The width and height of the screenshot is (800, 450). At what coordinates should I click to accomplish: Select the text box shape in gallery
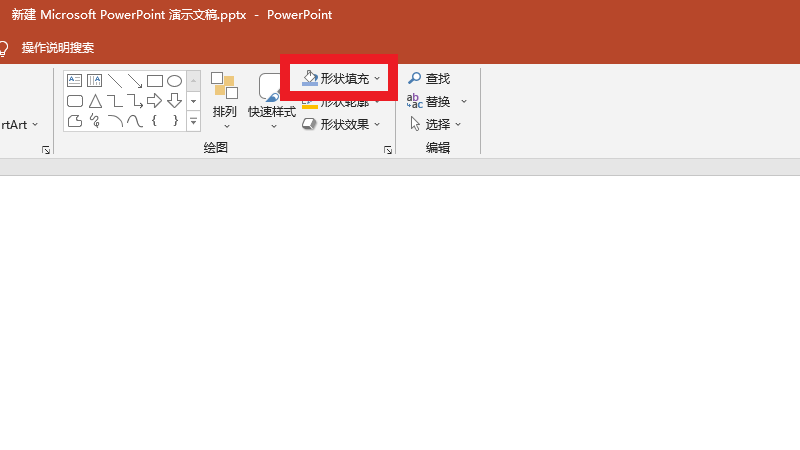(75, 81)
